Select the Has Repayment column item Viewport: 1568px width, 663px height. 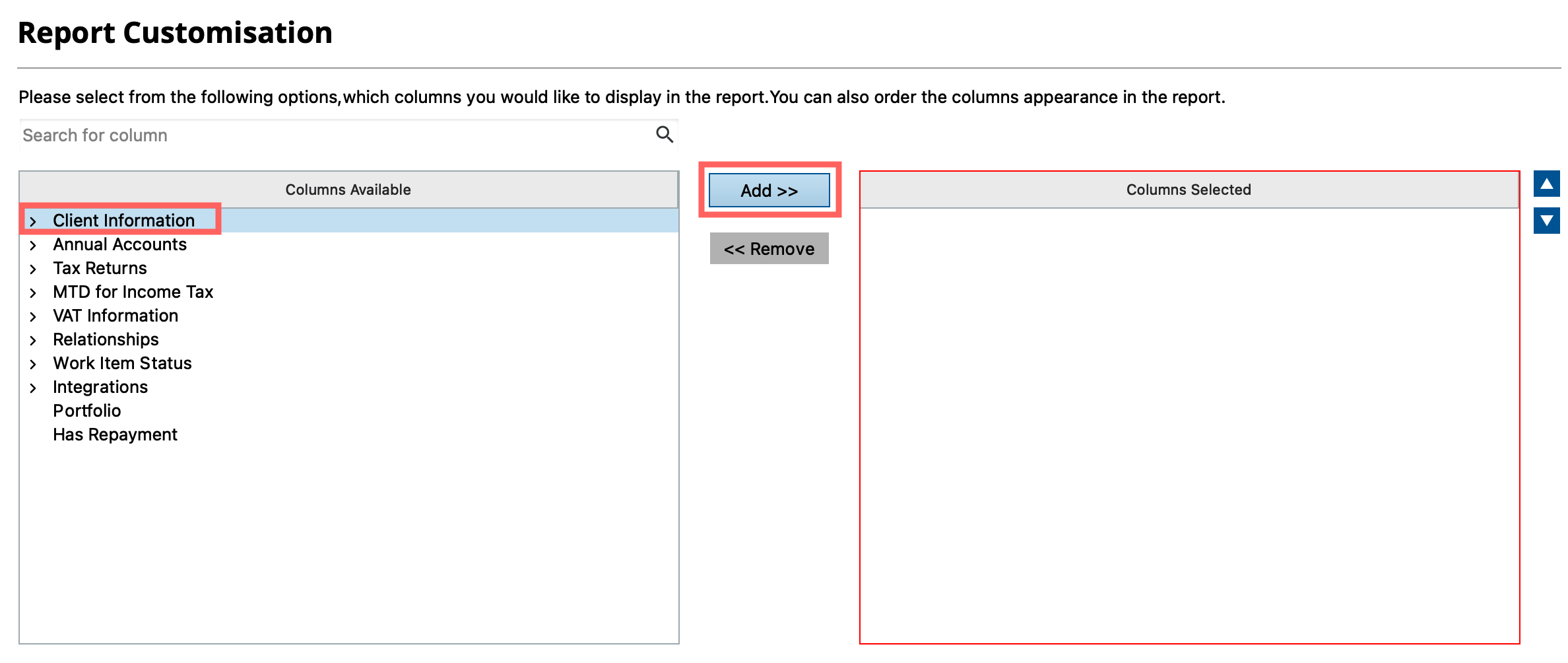click(x=115, y=435)
